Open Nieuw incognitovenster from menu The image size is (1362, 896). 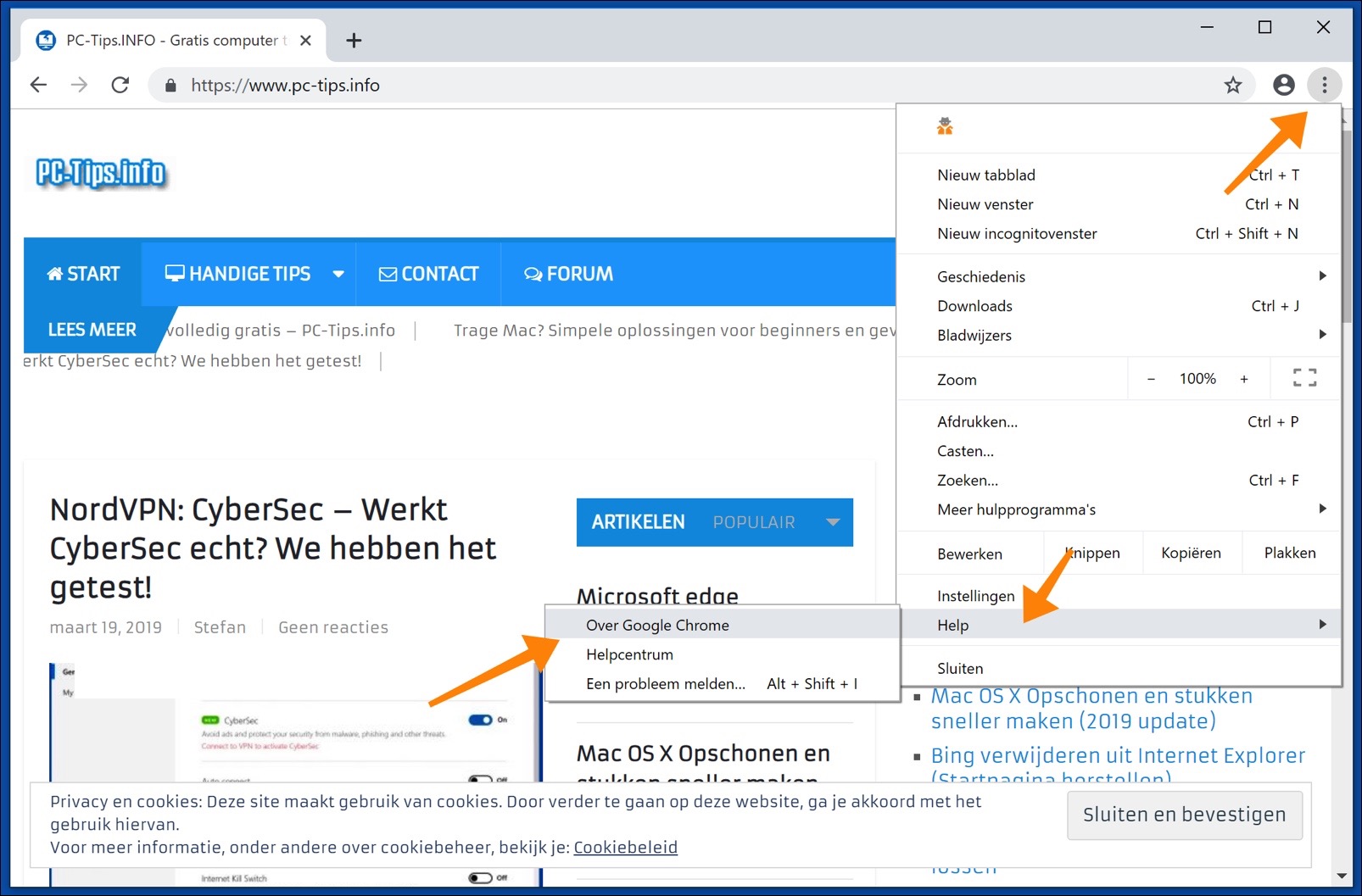tap(1119, 233)
